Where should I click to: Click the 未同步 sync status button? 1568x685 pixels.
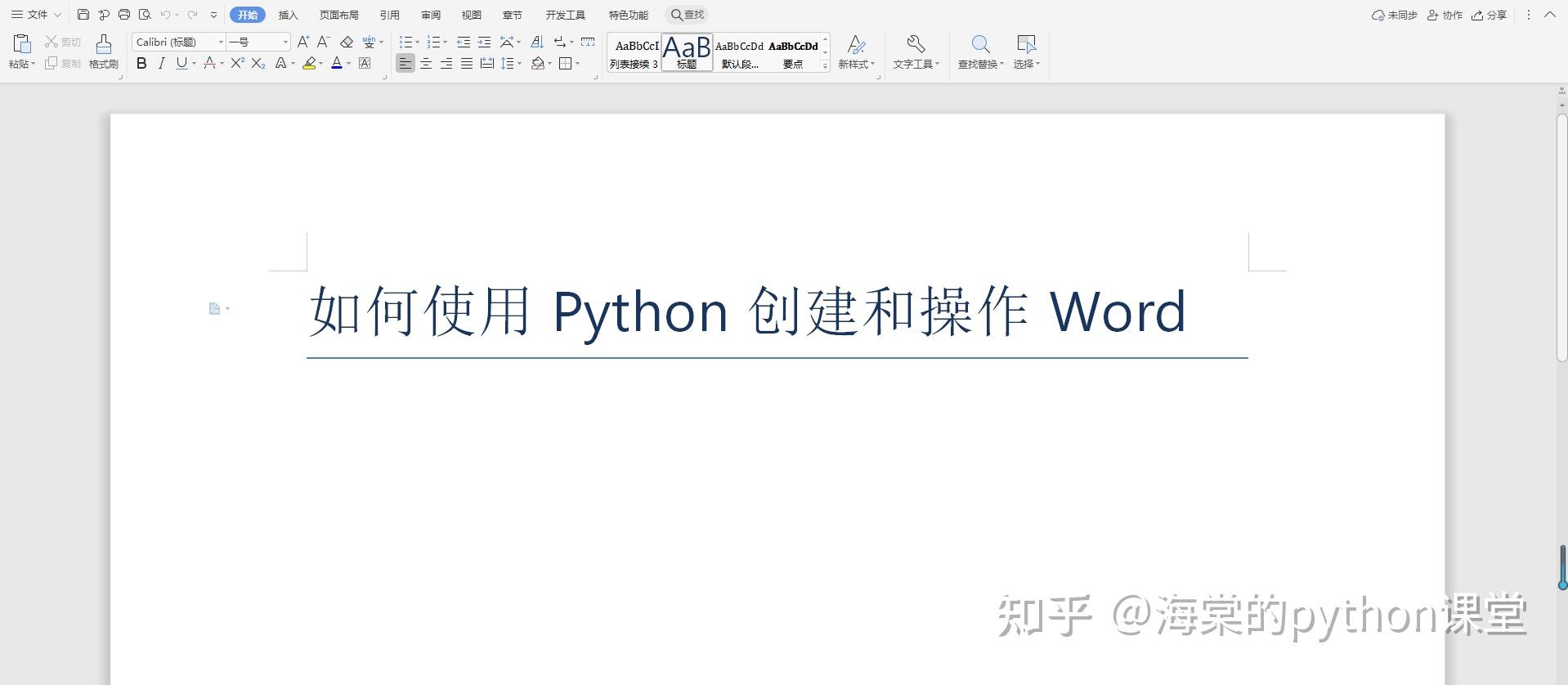coord(1395,15)
